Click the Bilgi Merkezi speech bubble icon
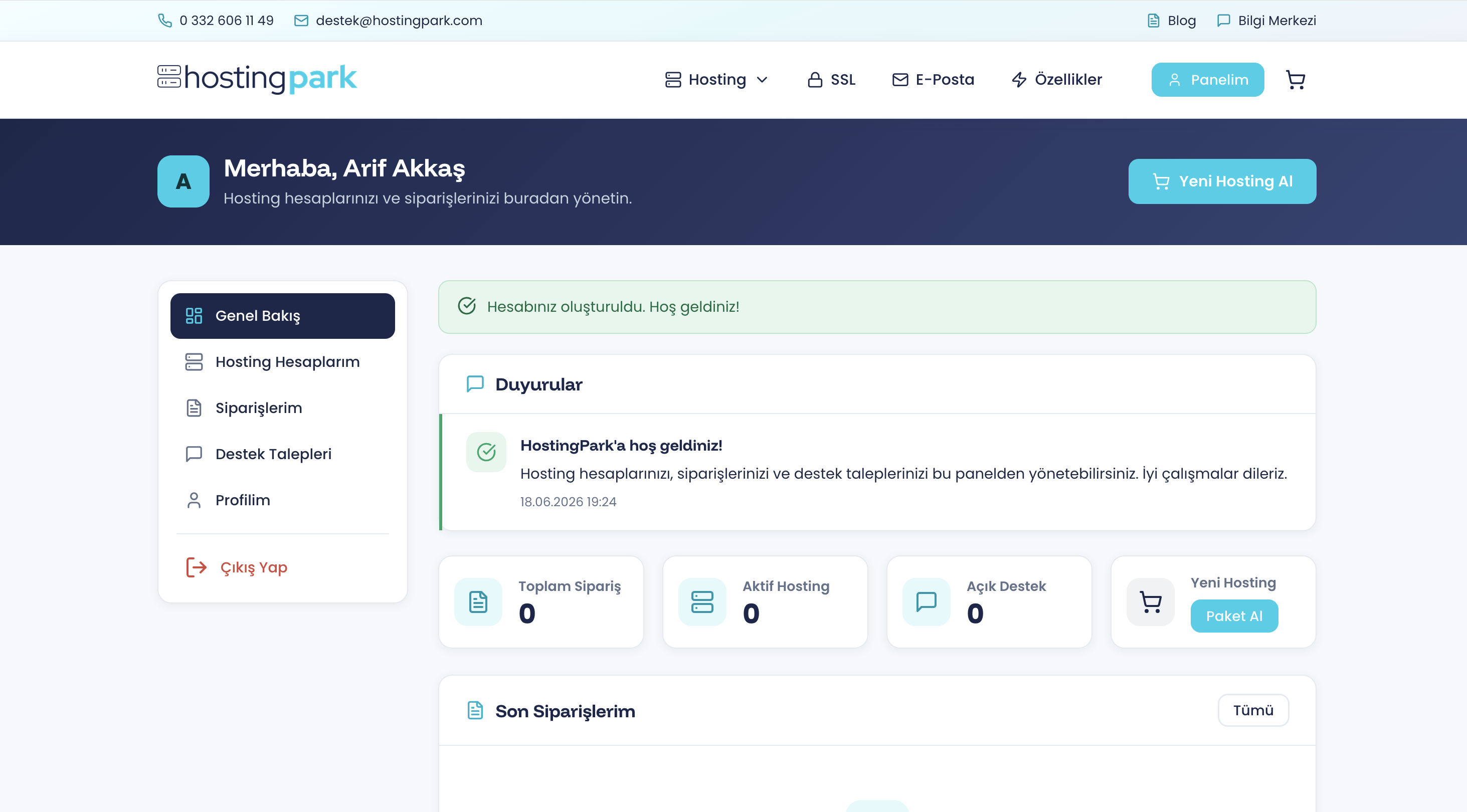 coord(1223,21)
